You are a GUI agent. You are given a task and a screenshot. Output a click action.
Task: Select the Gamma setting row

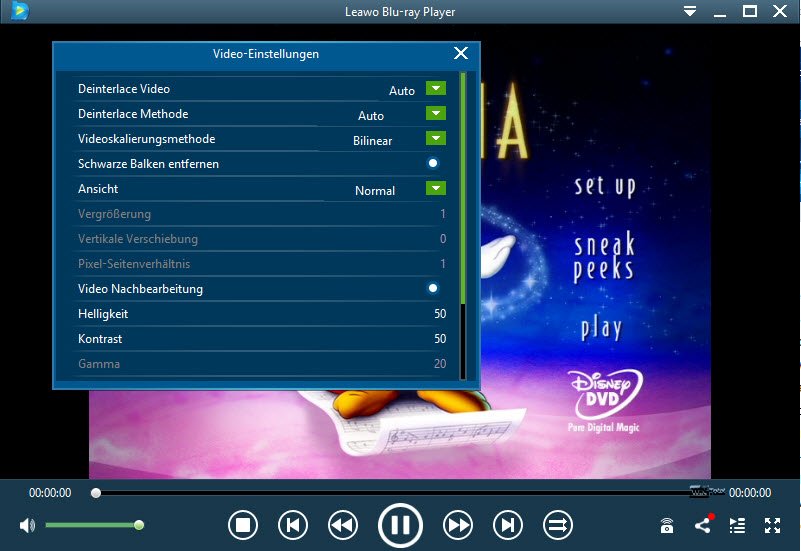[262, 364]
